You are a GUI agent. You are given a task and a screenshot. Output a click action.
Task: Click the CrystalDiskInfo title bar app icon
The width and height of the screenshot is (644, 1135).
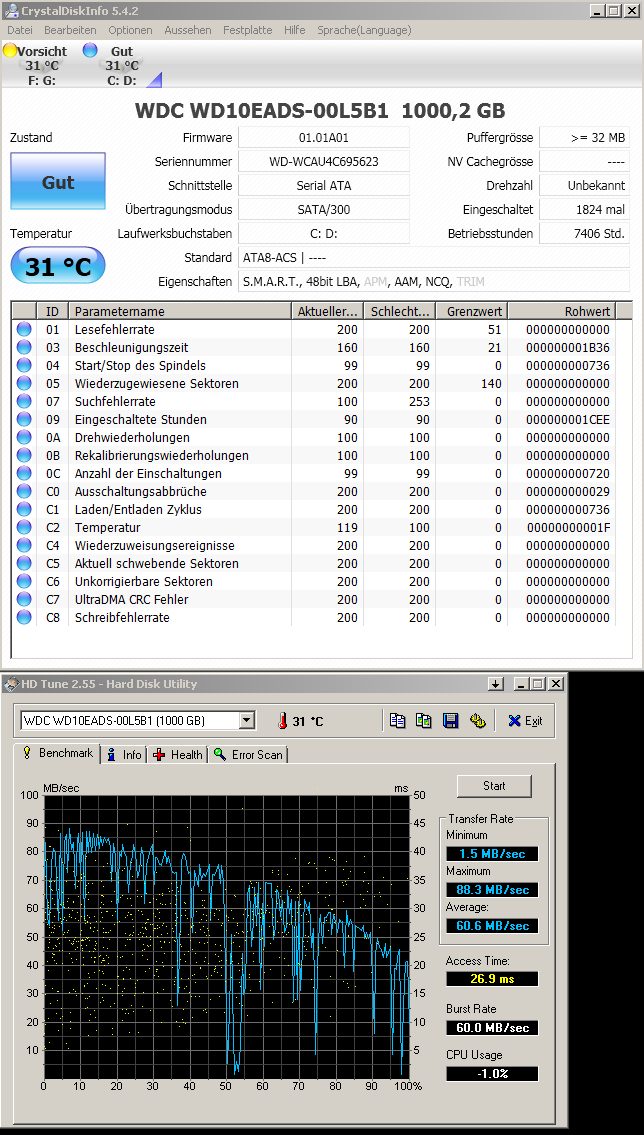[x=11, y=10]
